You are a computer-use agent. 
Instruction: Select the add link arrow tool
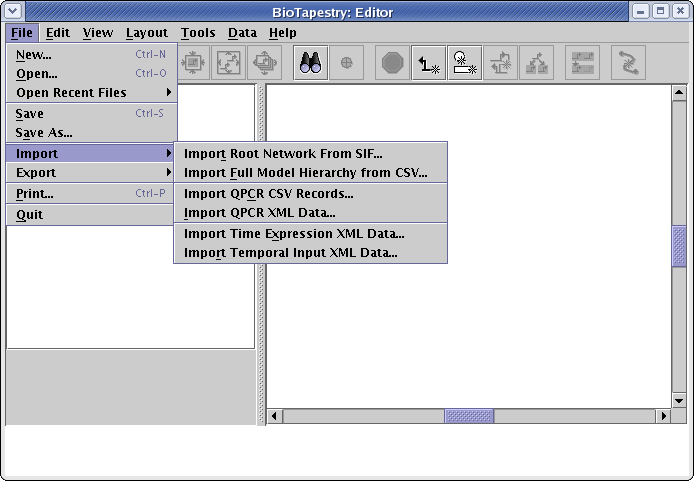click(x=429, y=63)
